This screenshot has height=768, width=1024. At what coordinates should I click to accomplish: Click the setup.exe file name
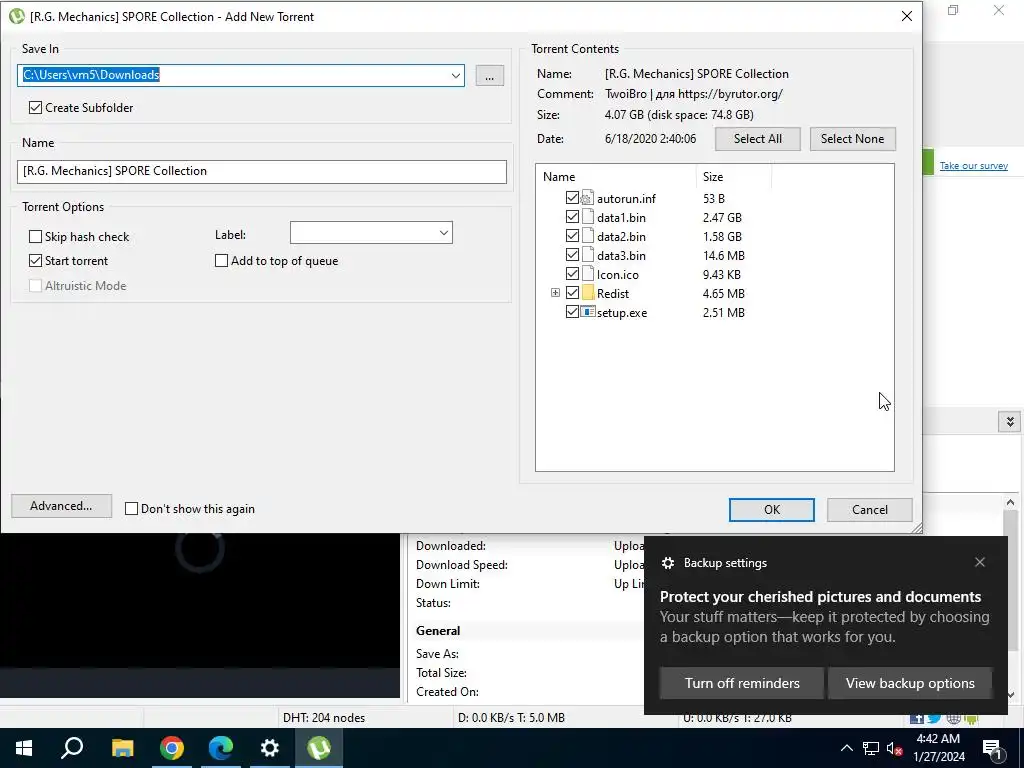(622, 313)
